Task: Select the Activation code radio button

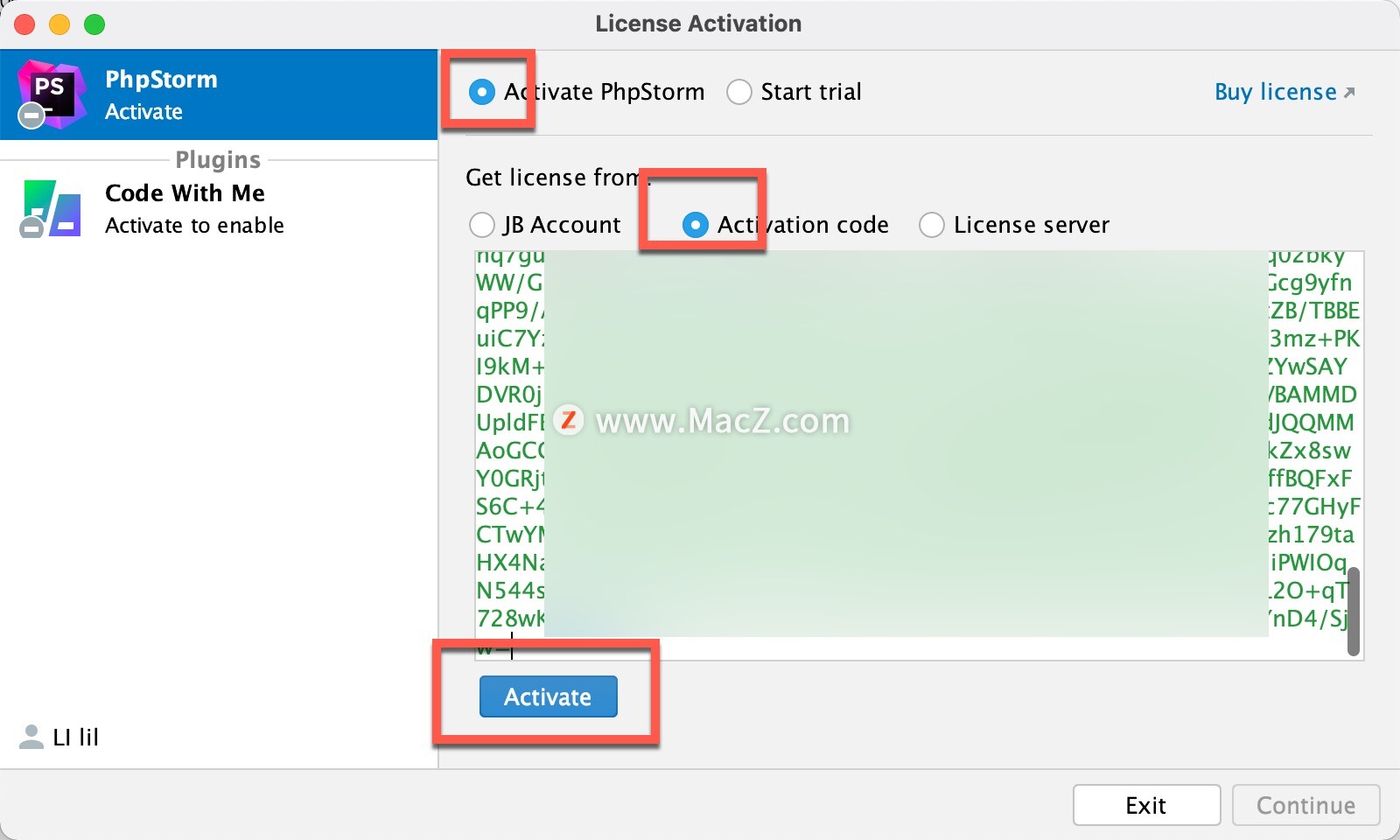Action: 695,225
